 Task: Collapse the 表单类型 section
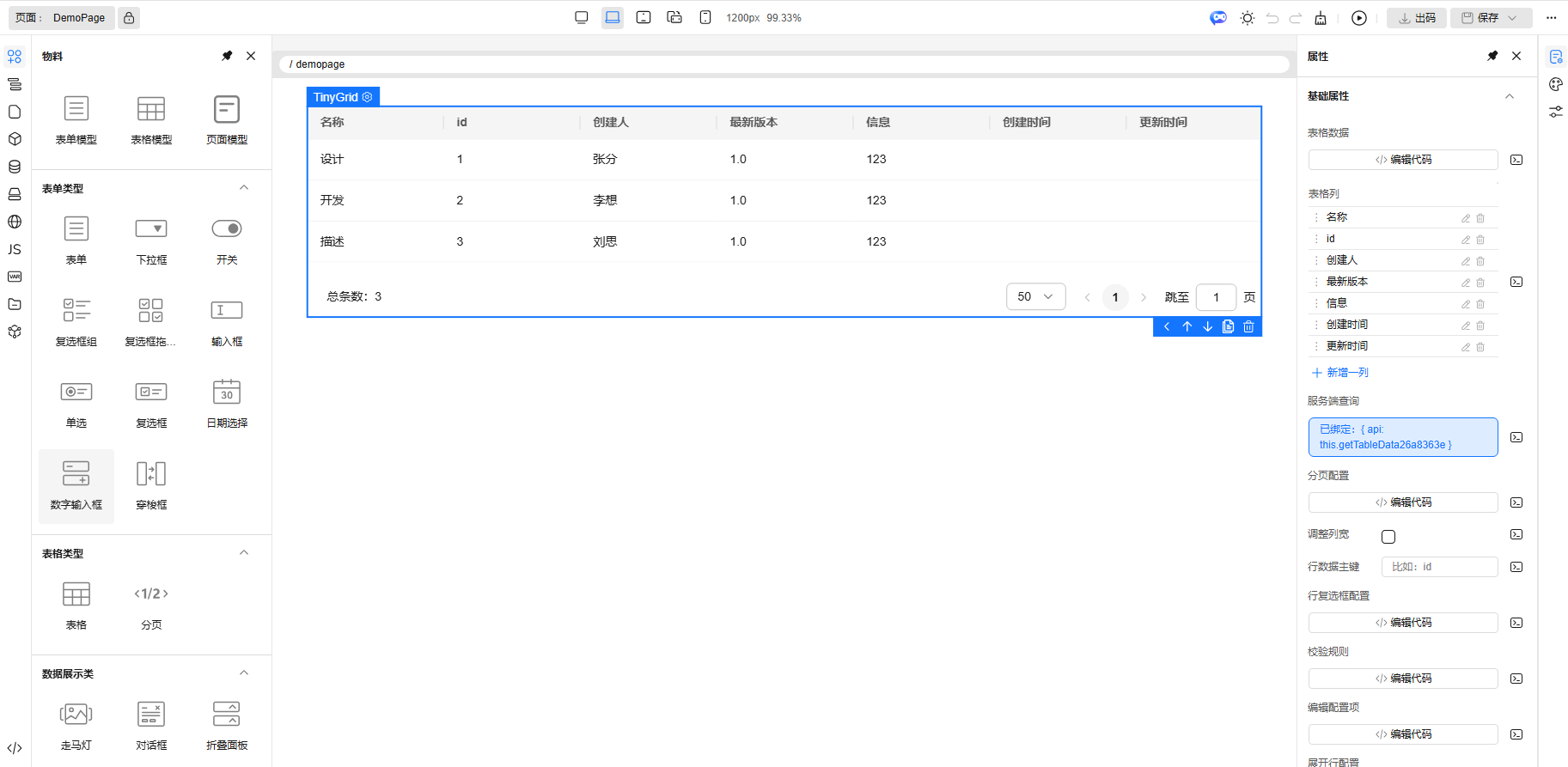click(244, 188)
